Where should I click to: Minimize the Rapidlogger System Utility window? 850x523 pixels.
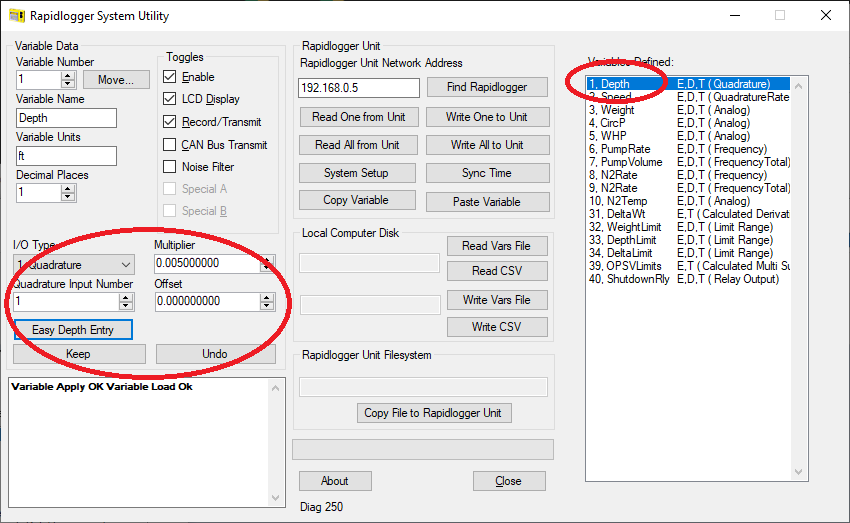click(735, 15)
